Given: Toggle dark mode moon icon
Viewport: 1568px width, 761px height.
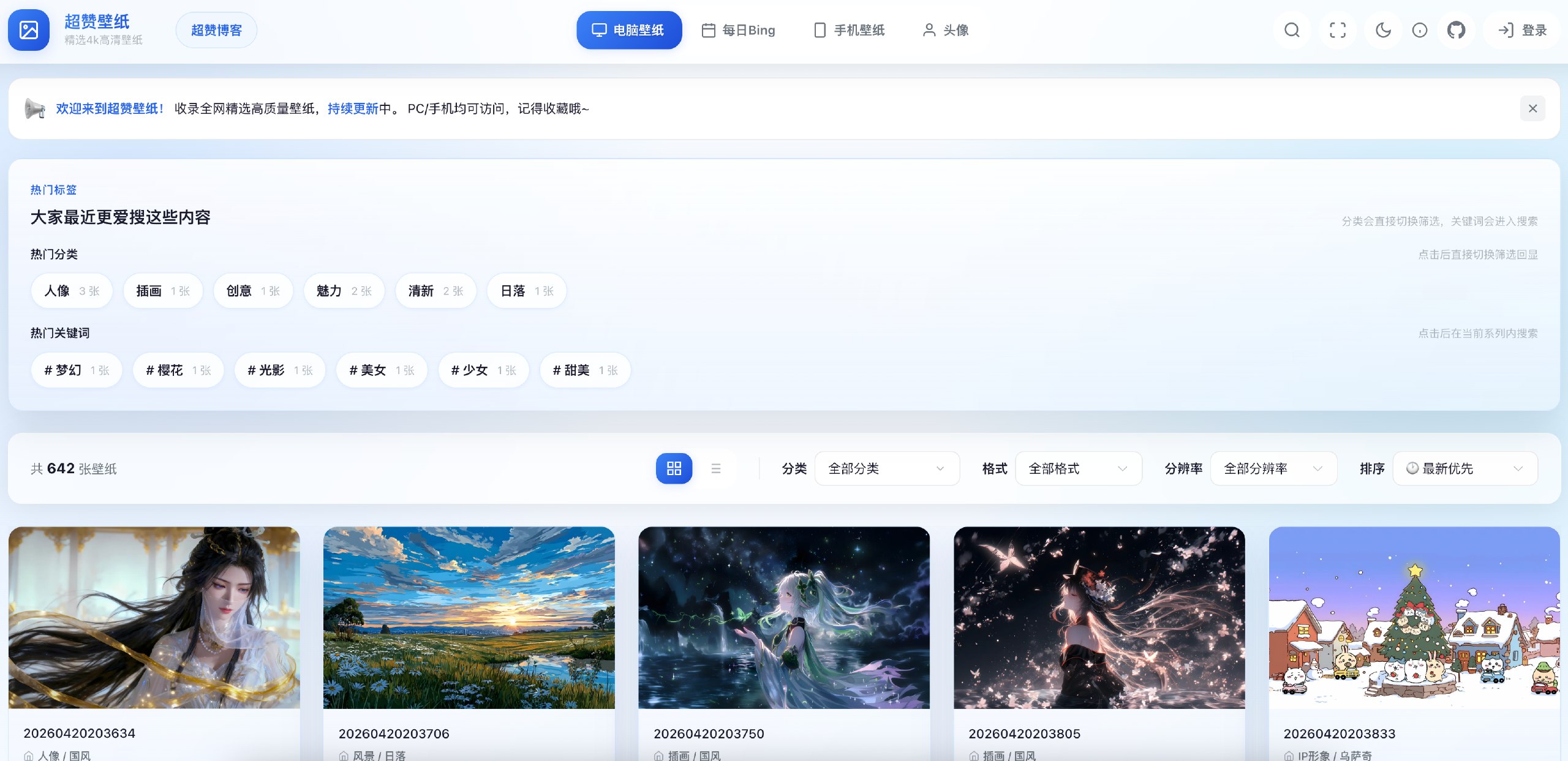Looking at the screenshot, I should (1383, 30).
